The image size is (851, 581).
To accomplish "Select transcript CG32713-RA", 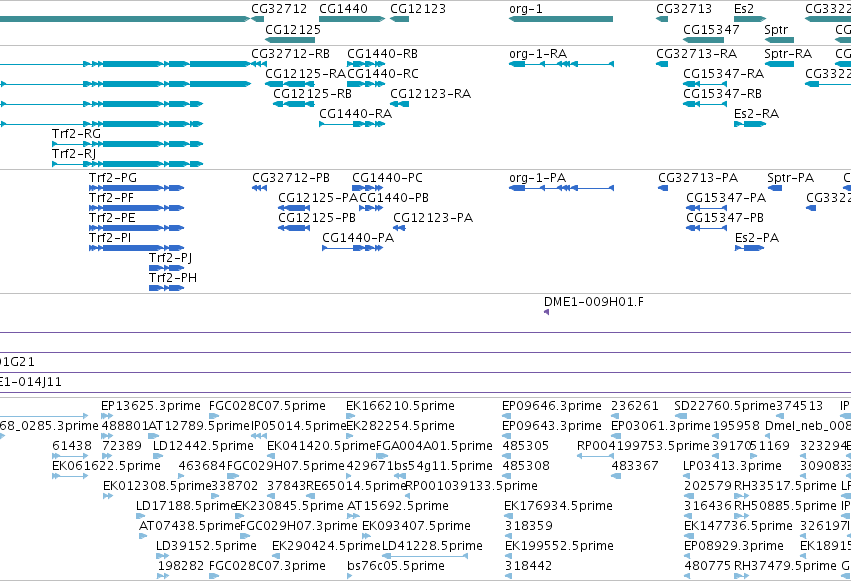I will [x=696, y=54].
